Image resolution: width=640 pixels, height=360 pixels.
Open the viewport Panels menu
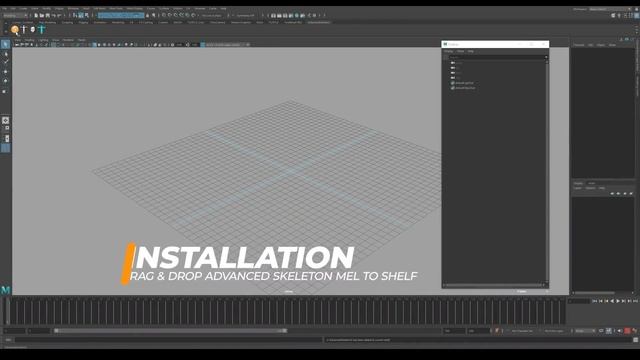pos(82,40)
